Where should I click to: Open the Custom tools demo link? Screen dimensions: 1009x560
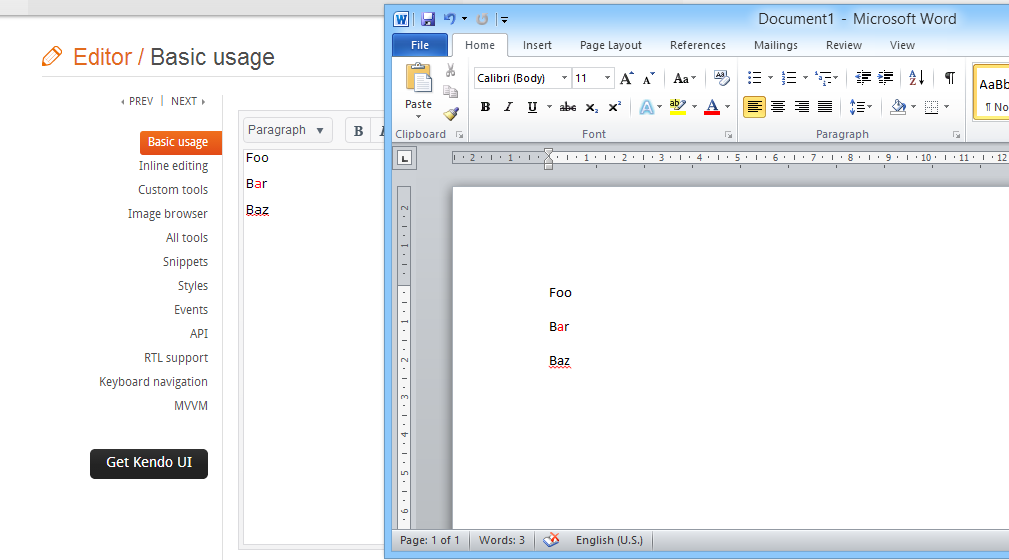coord(172,190)
